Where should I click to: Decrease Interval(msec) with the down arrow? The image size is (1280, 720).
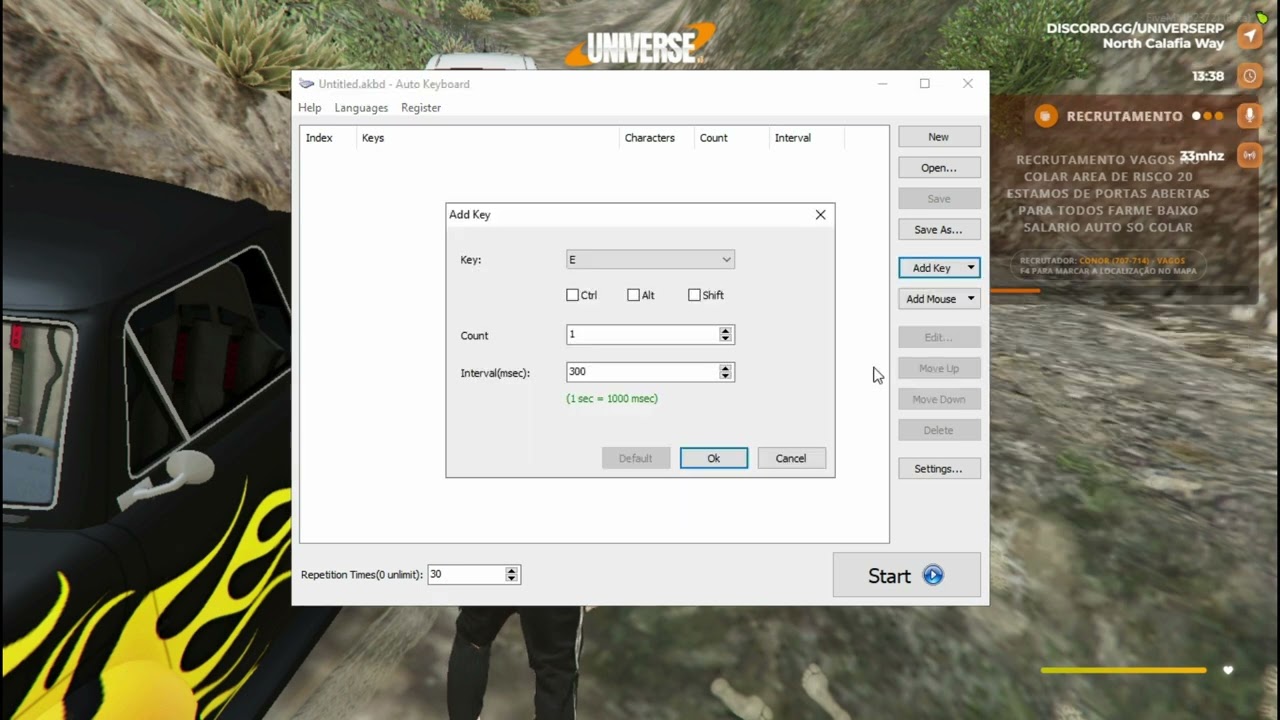tap(726, 376)
